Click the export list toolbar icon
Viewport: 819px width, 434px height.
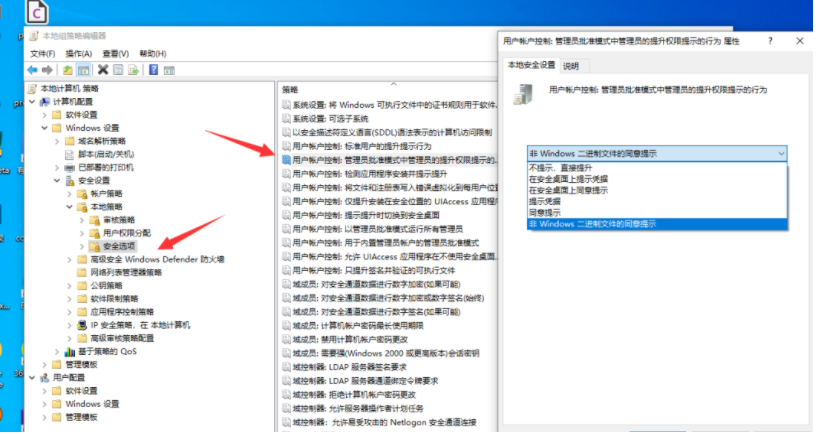pos(133,70)
